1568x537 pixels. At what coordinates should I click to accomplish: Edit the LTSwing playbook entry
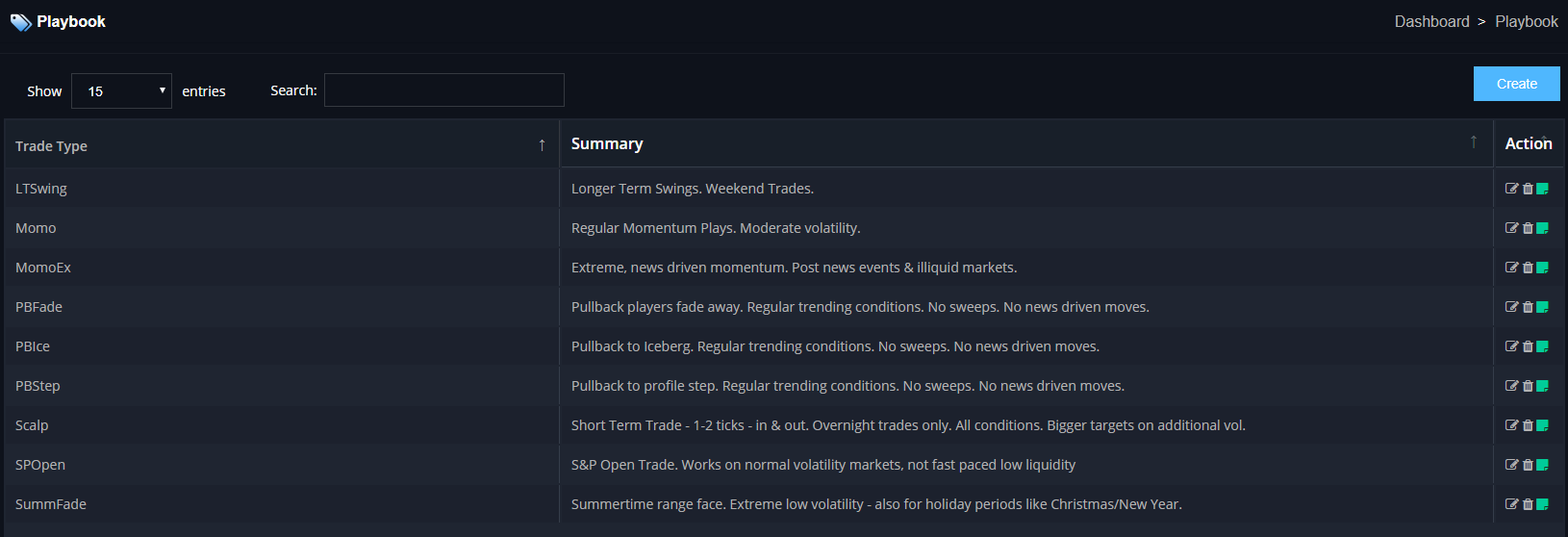click(1511, 189)
